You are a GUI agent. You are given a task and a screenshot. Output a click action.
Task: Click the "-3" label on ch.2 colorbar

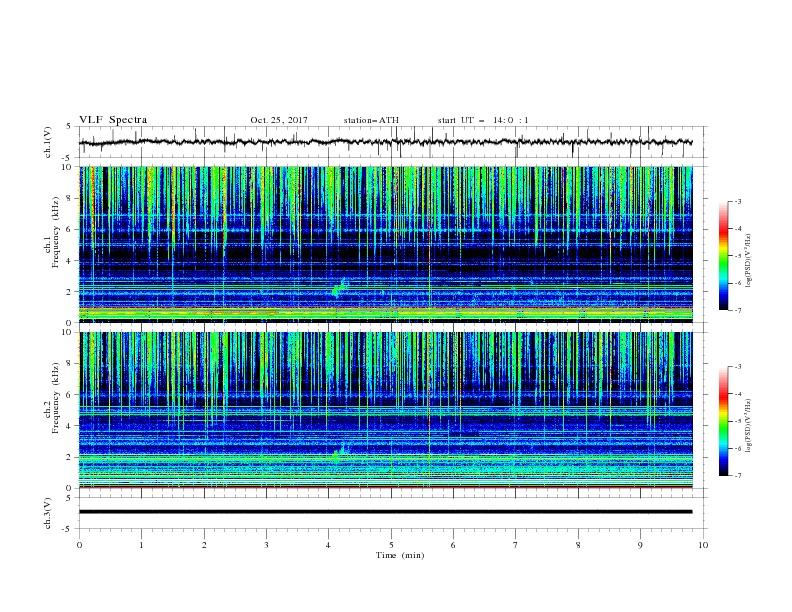[738, 367]
